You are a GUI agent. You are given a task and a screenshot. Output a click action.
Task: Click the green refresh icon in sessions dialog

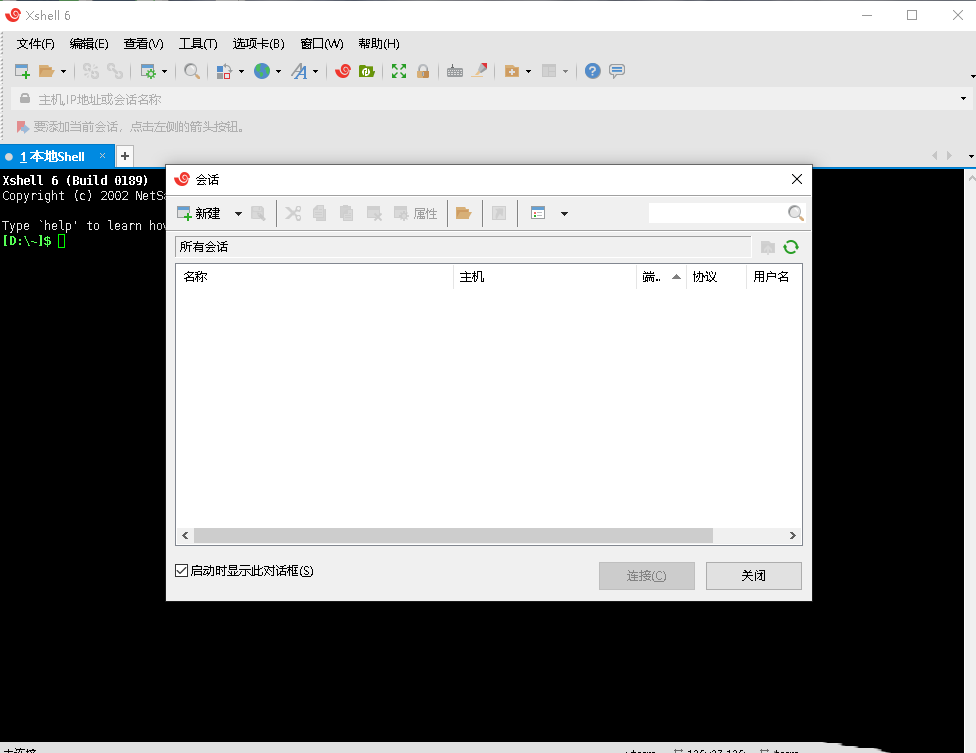(791, 248)
